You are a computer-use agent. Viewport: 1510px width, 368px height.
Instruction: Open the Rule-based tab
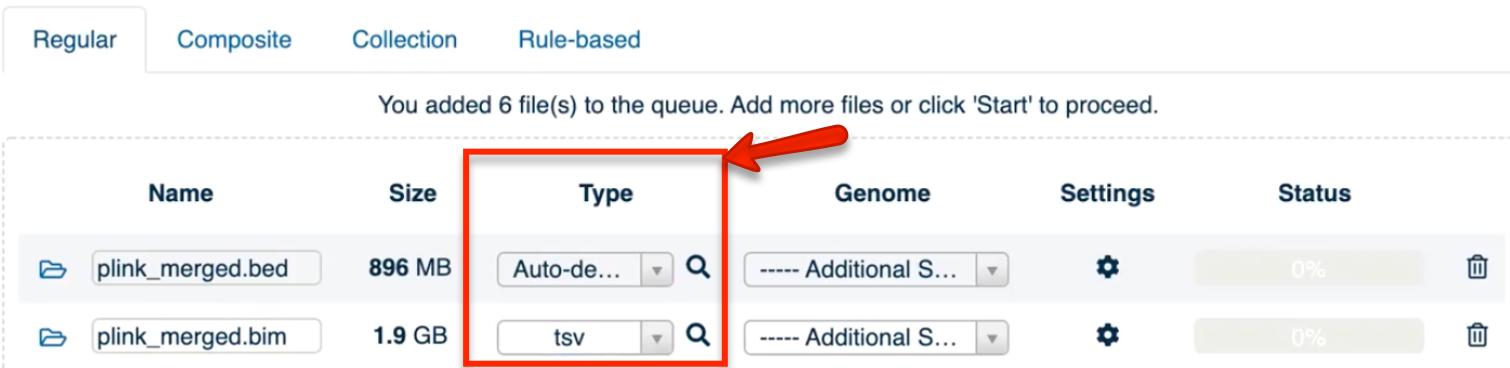579,40
